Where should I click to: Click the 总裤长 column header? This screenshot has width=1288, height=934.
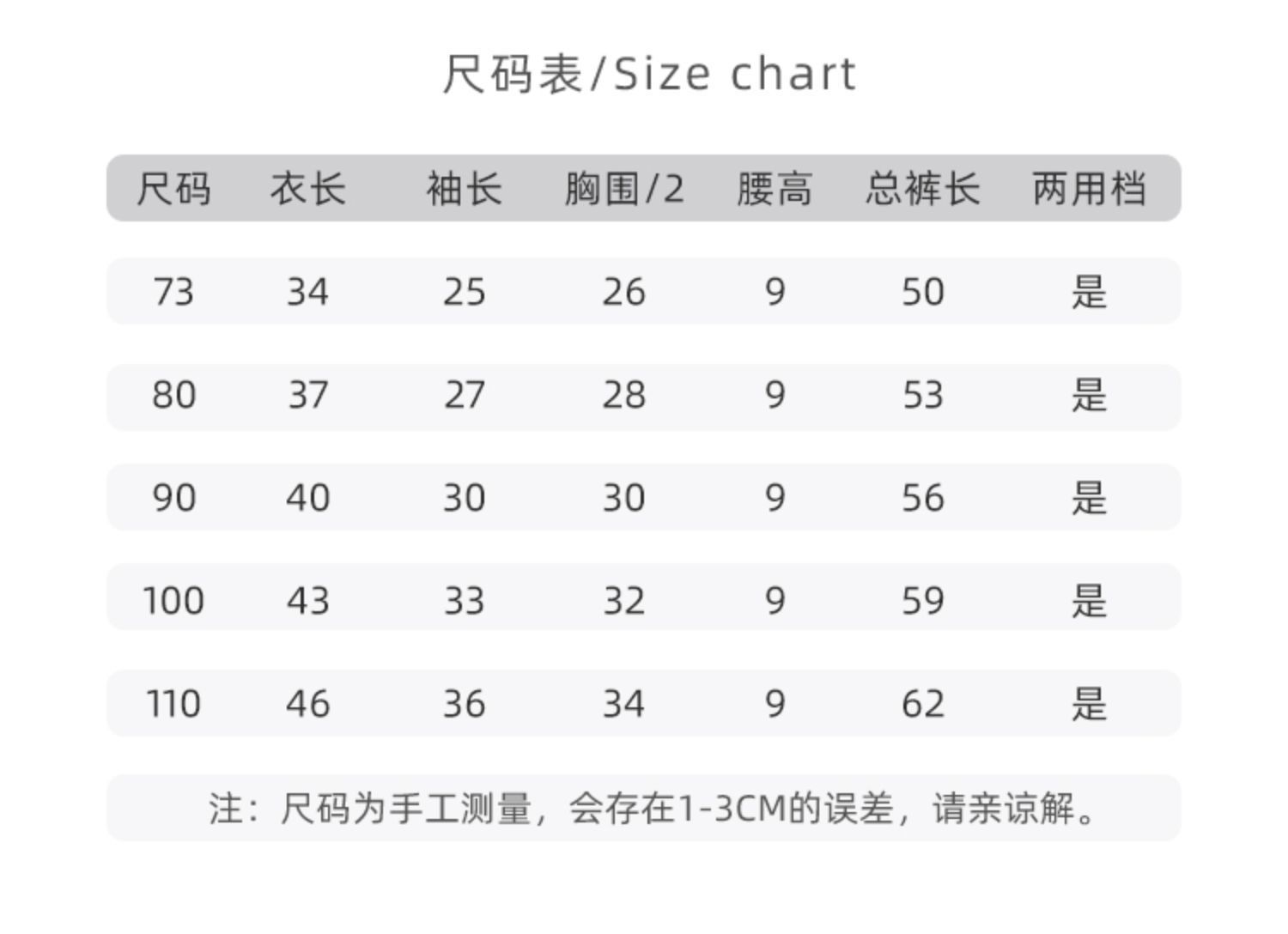tap(922, 188)
